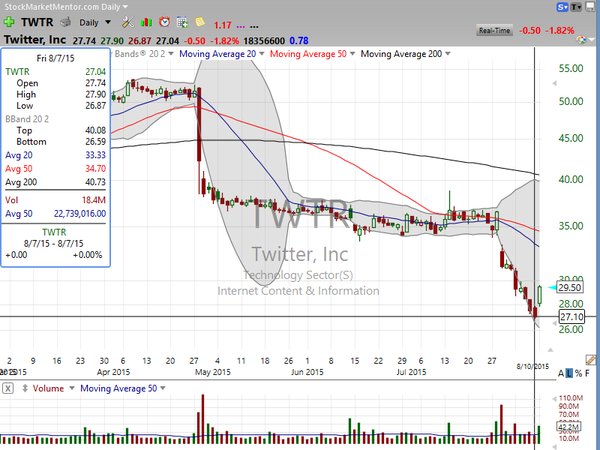This screenshot has width=600, height=450.
Task: Click Avg 200 value 40.73
Action: click(x=95, y=182)
